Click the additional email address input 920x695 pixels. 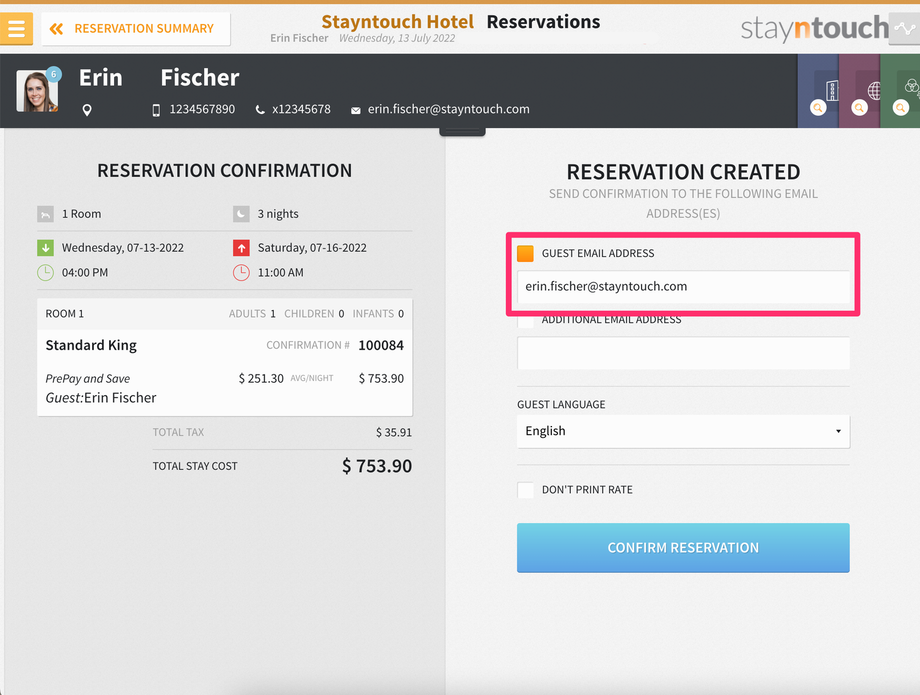pos(683,353)
